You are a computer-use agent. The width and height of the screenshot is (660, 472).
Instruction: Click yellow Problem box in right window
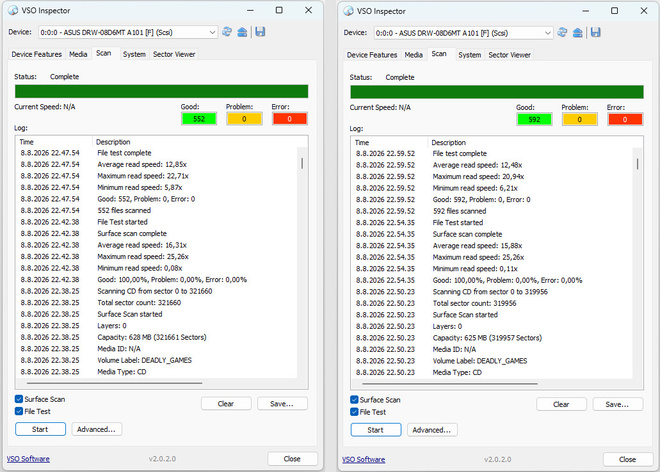580,120
